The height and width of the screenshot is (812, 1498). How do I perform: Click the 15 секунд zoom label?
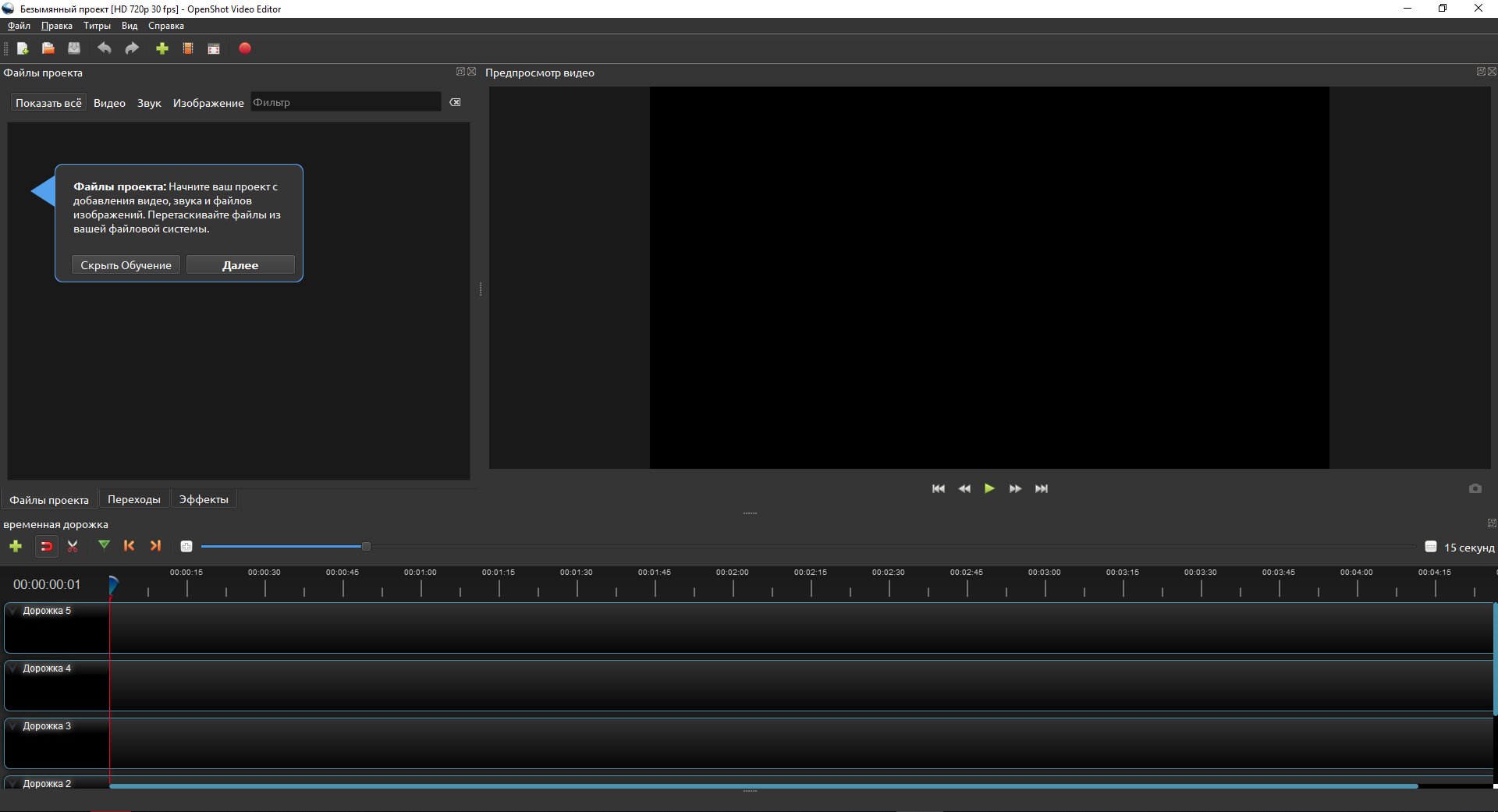pos(1469,548)
